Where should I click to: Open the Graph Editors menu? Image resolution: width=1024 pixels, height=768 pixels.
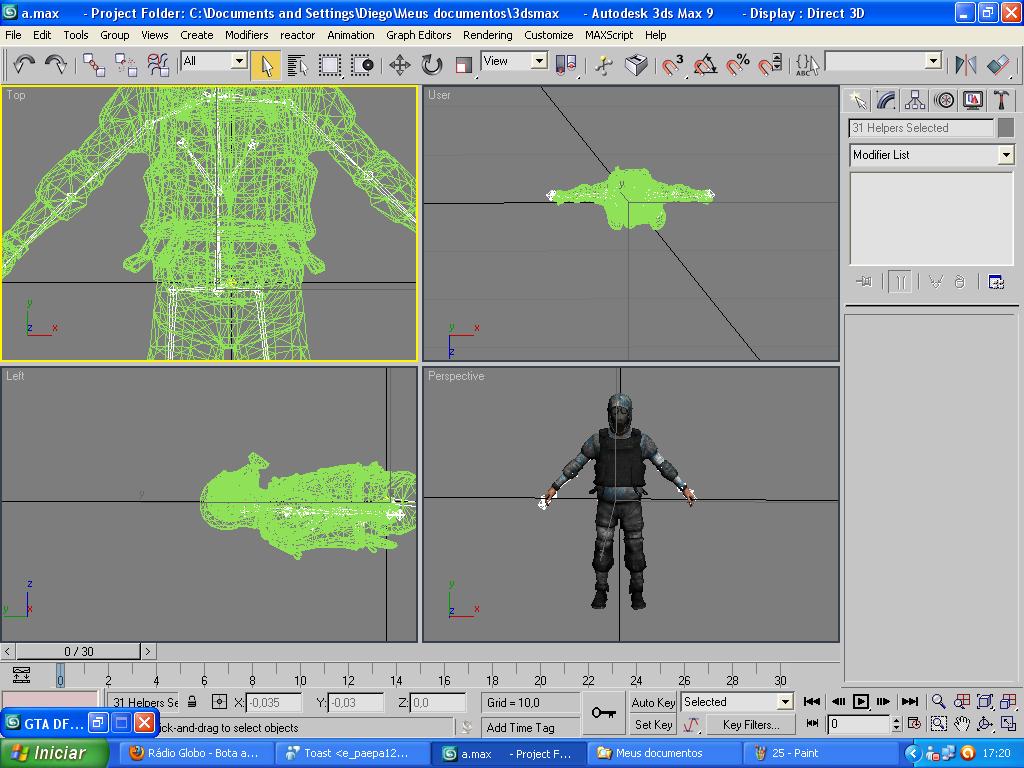tap(418, 35)
